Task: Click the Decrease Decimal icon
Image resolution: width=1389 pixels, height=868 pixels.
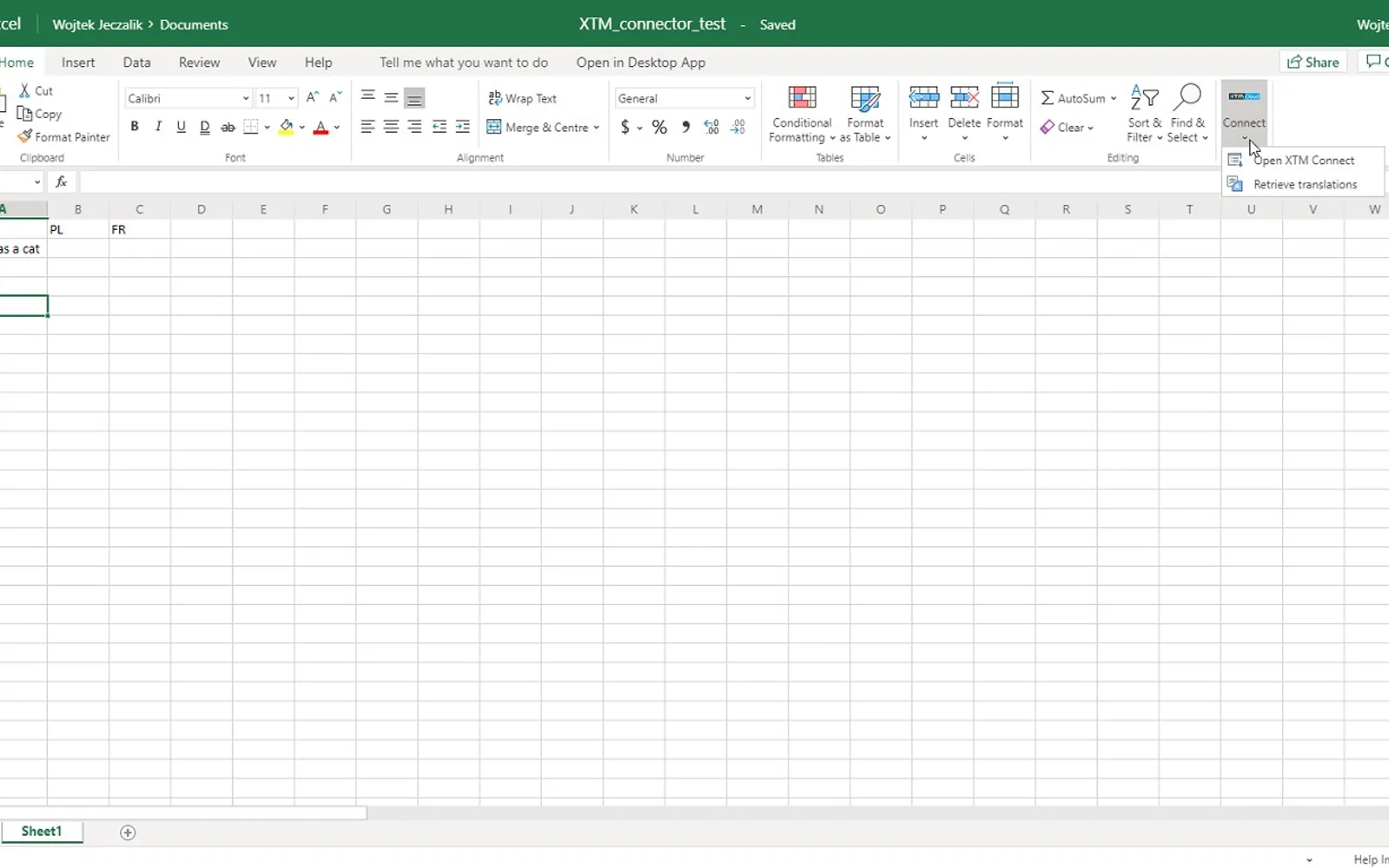Action: [738, 128]
